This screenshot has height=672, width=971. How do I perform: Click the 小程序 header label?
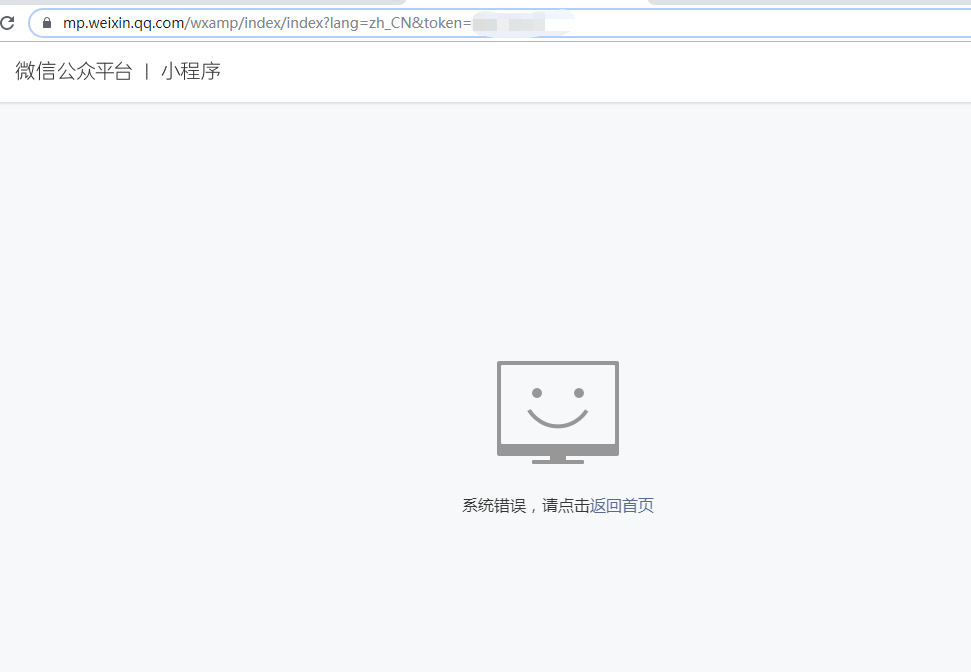pyautogui.click(x=191, y=71)
